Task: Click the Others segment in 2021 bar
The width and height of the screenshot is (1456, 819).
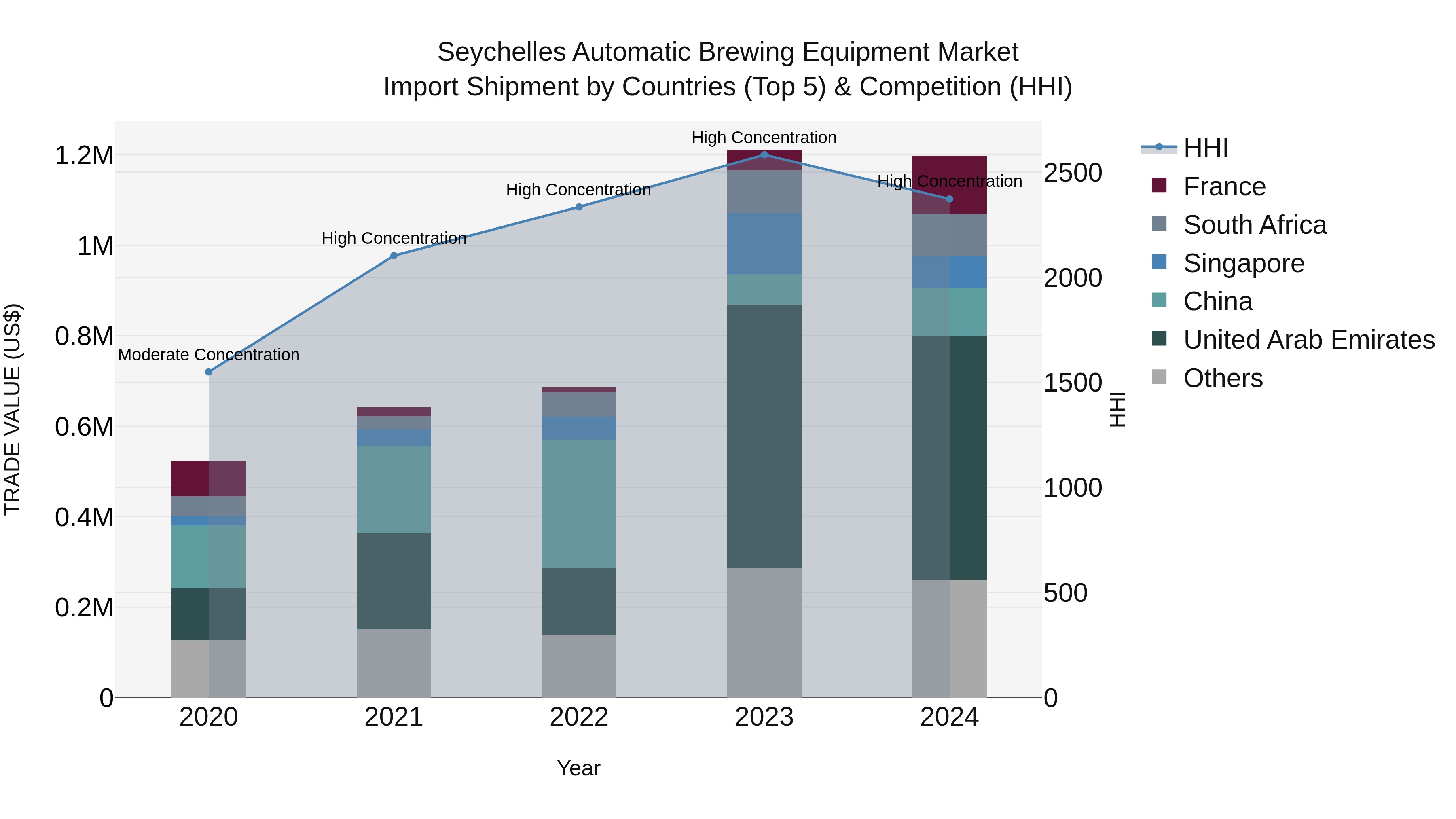Action: (394, 664)
